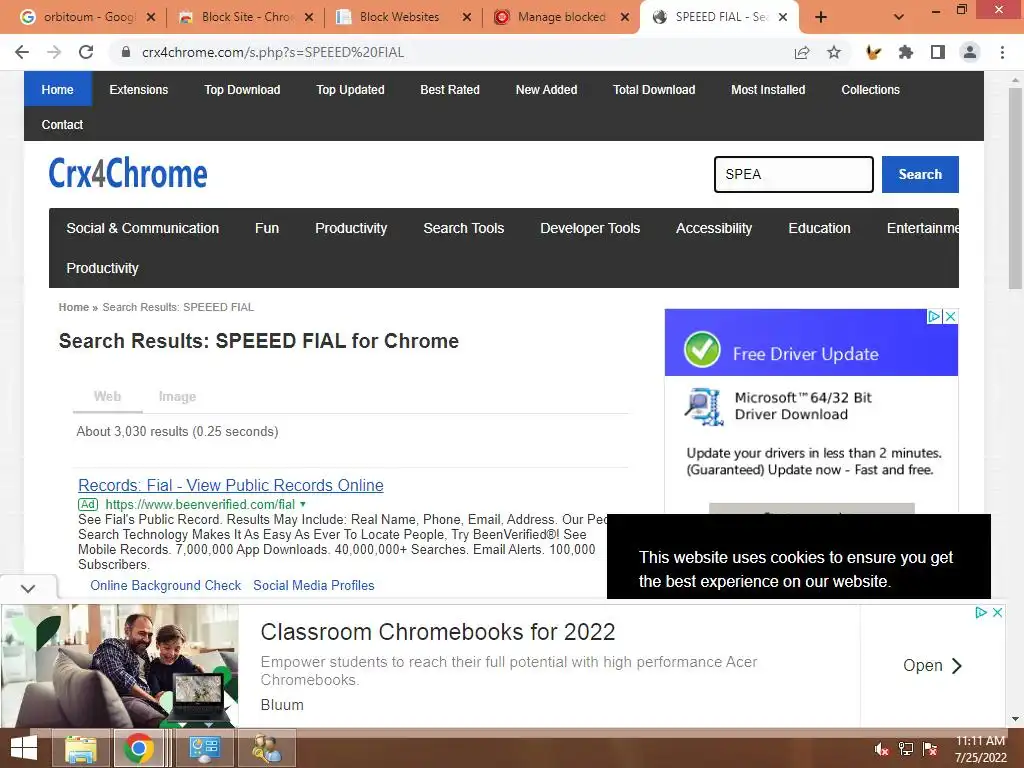The height and width of the screenshot is (768, 1024).
Task: Close the Block Site tab
Action: (x=309, y=17)
